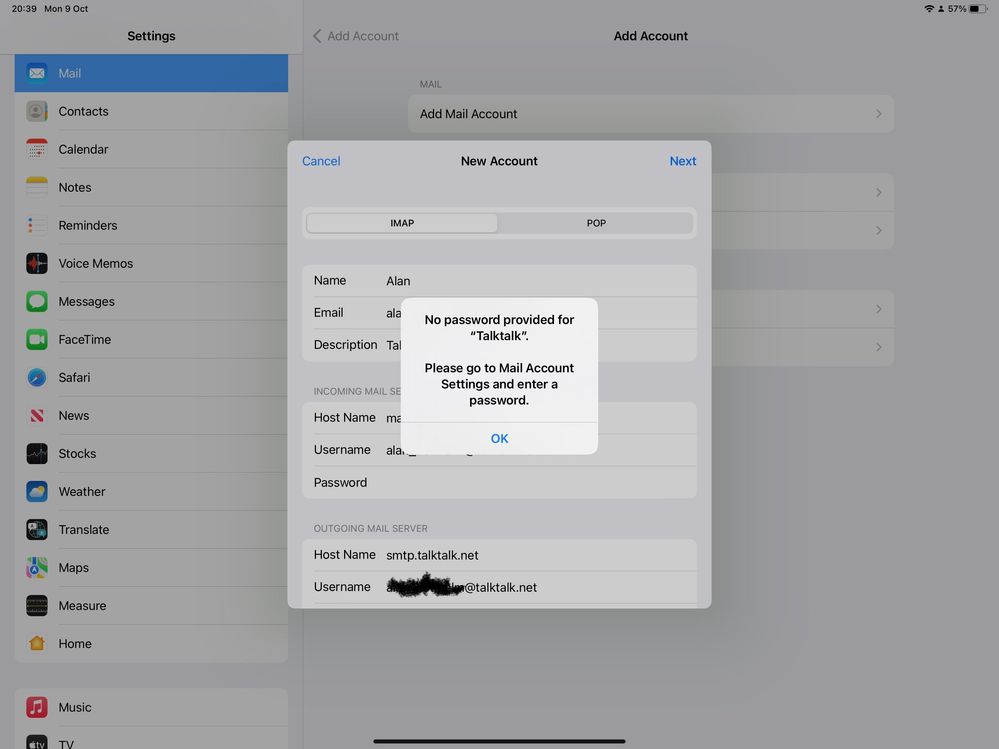999x749 pixels.
Task: Dismiss the alert with OK
Action: [x=500, y=438]
